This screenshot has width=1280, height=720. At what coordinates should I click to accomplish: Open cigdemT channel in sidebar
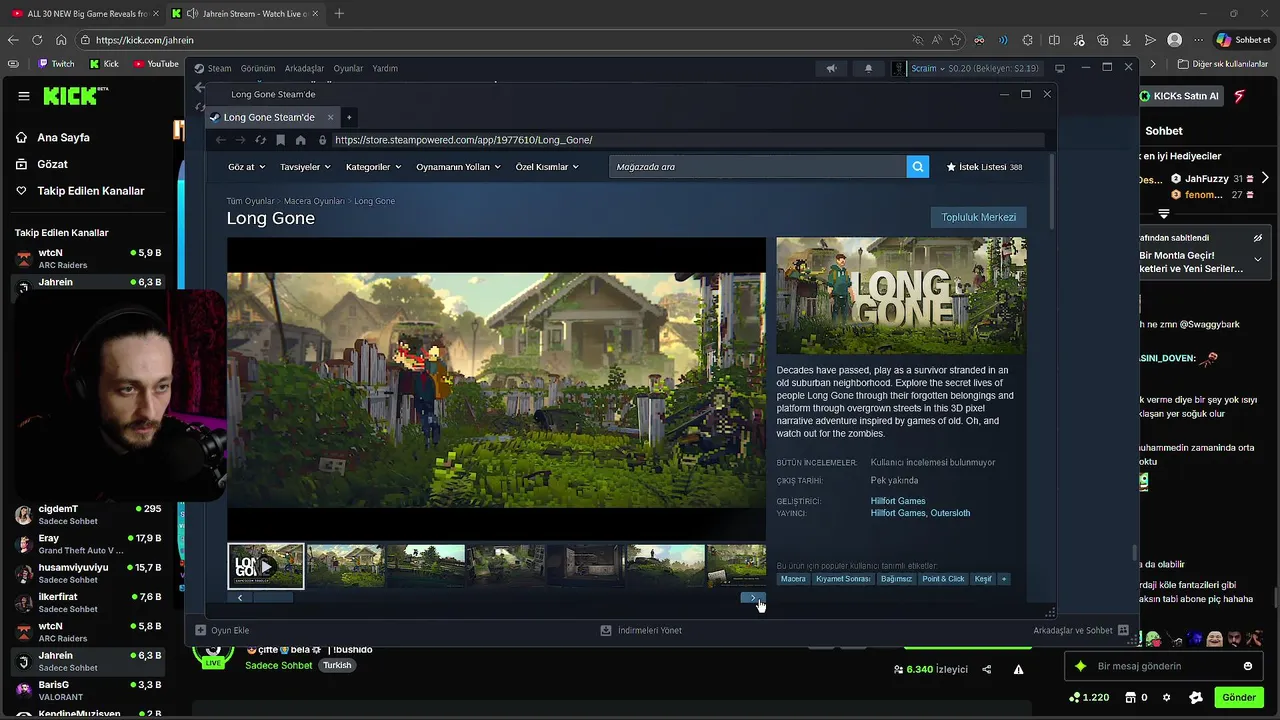coord(88,515)
